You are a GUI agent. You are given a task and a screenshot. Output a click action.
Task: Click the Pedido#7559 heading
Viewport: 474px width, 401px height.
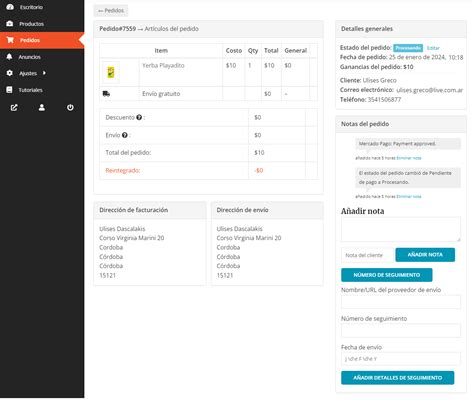pos(118,29)
